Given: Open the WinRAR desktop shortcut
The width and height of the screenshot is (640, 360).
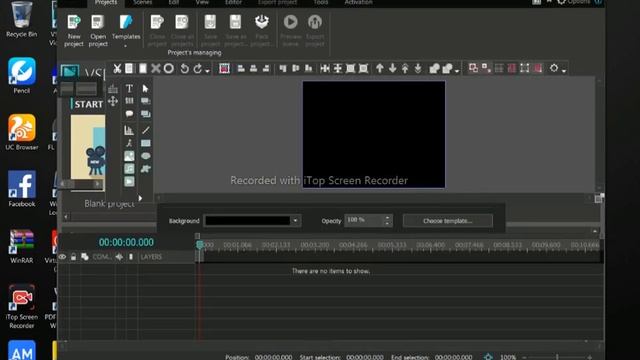Looking at the screenshot, I should pyautogui.click(x=22, y=246).
